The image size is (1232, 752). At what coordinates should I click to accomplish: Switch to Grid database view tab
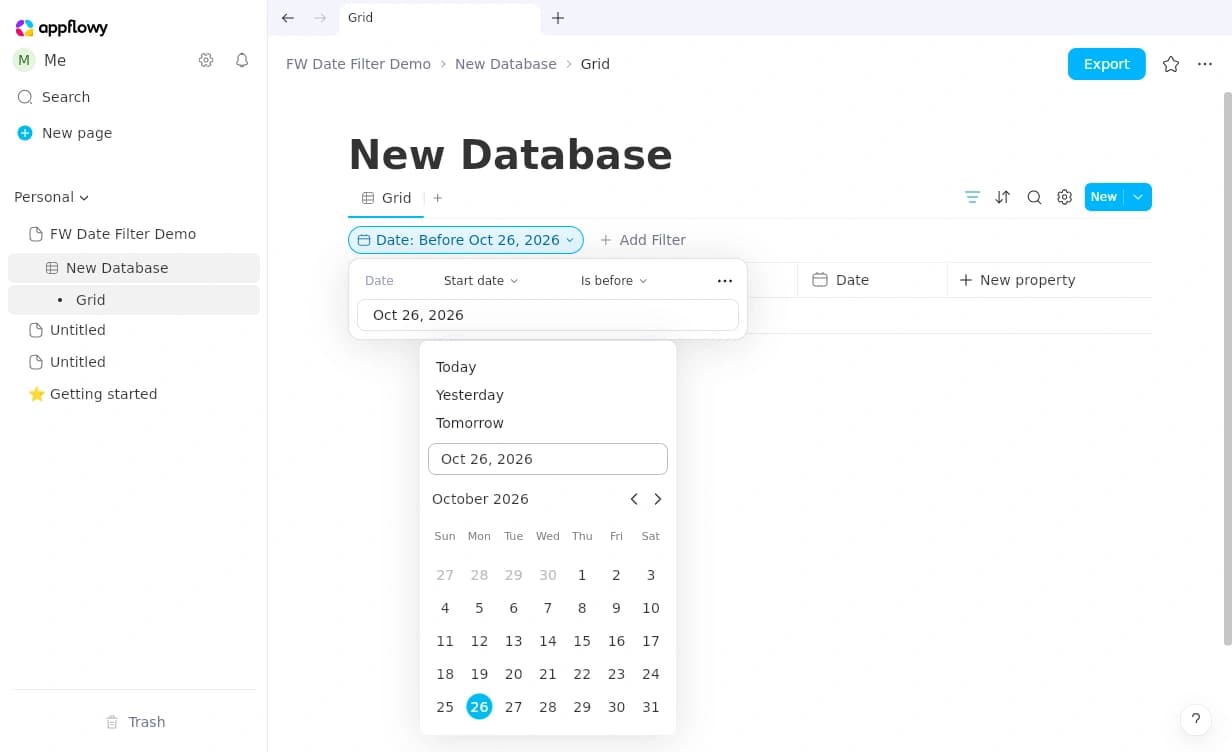(x=386, y=198)
